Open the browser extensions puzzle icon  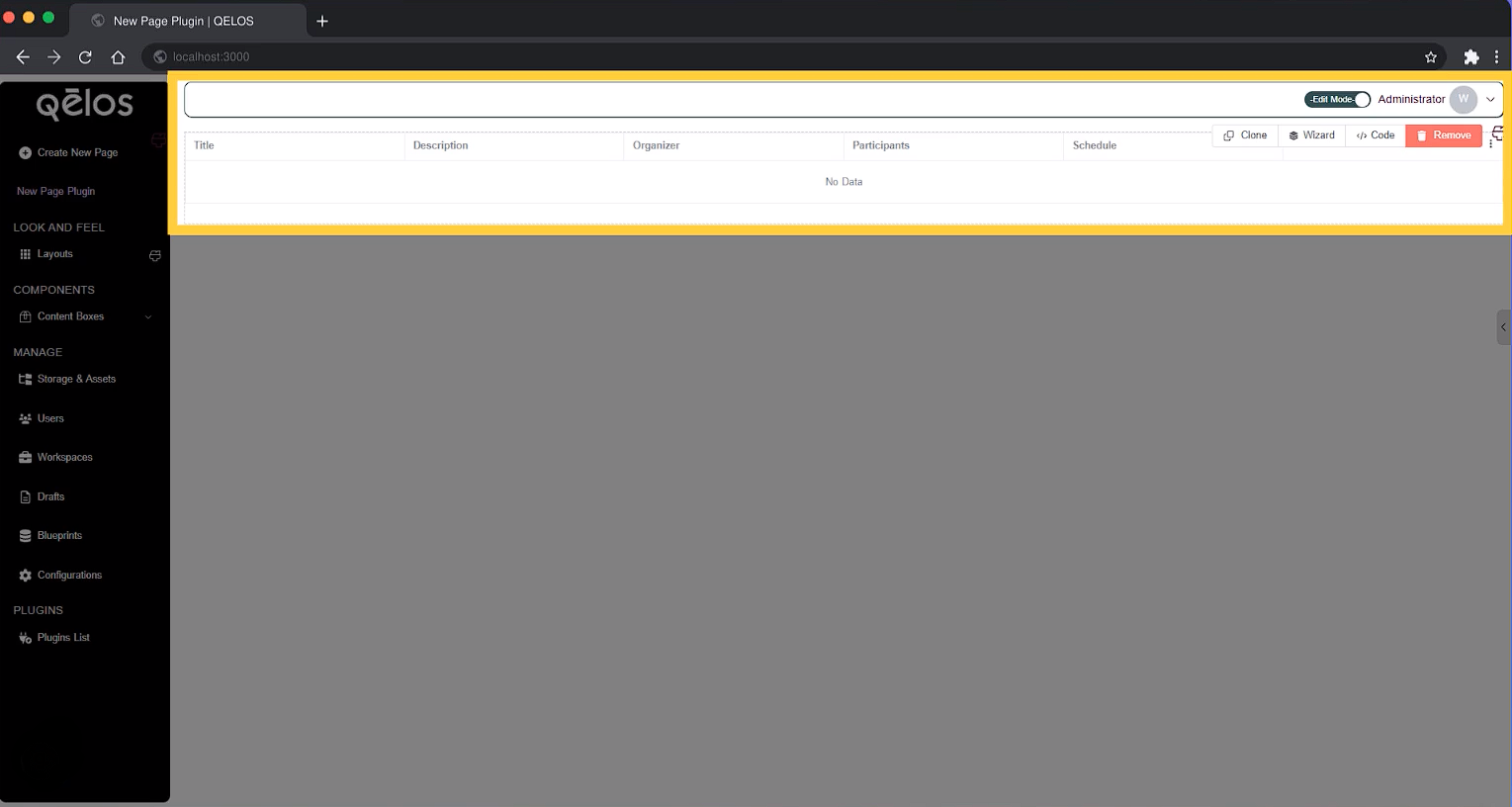1471,57
